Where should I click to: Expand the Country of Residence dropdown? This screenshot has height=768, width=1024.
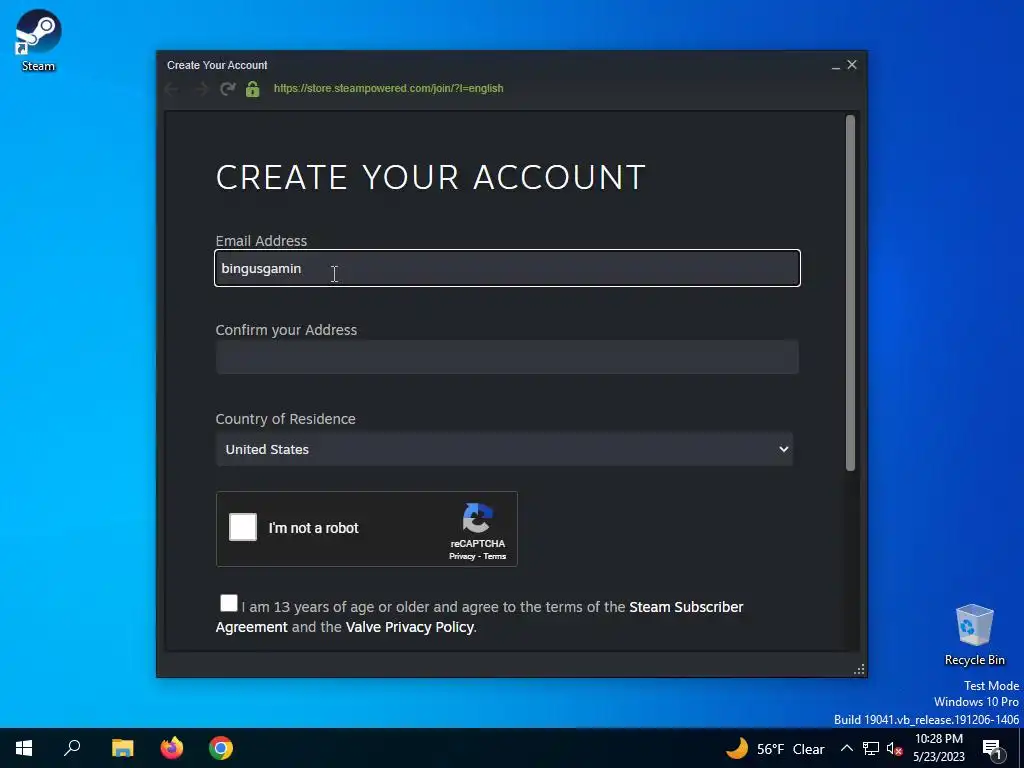coord(504,449)
